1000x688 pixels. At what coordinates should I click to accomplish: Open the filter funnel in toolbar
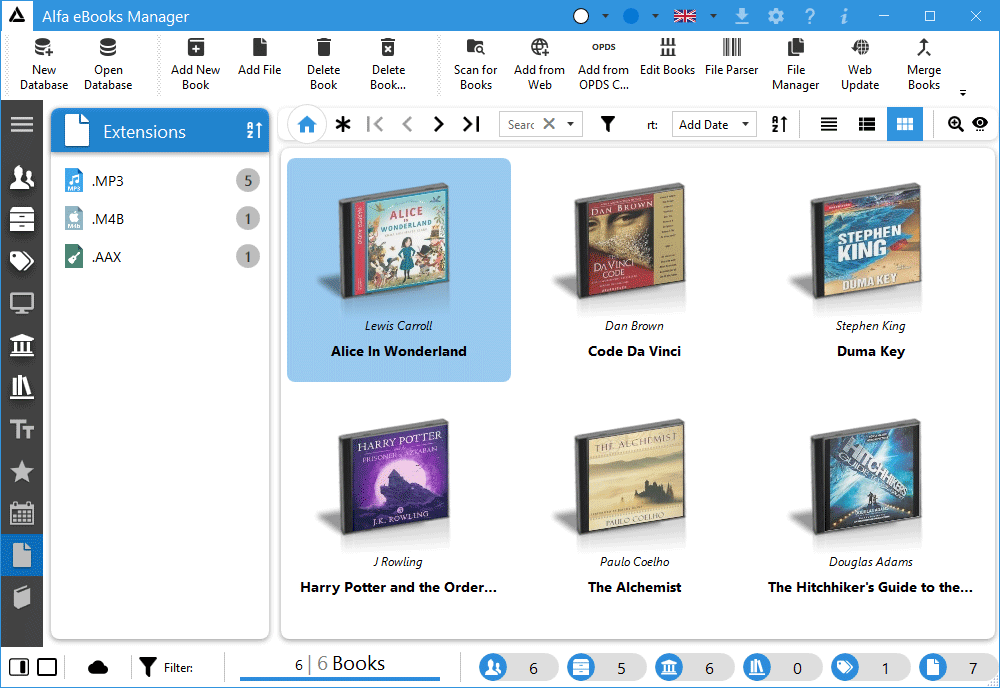tap(608, 124)
